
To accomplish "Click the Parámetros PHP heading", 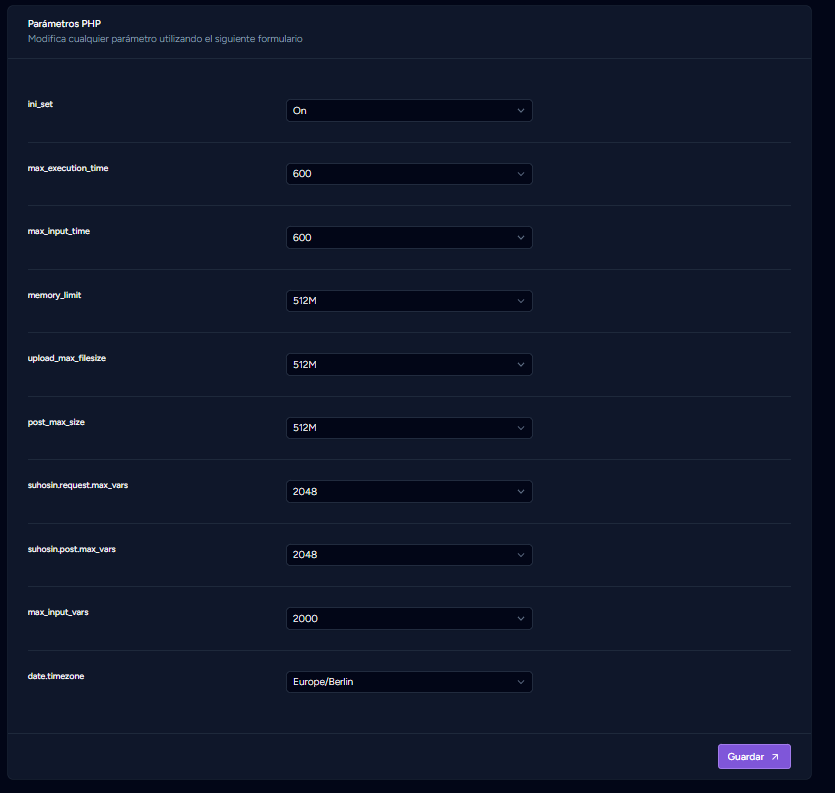I will pyautogui.click(x=64, y=23).
